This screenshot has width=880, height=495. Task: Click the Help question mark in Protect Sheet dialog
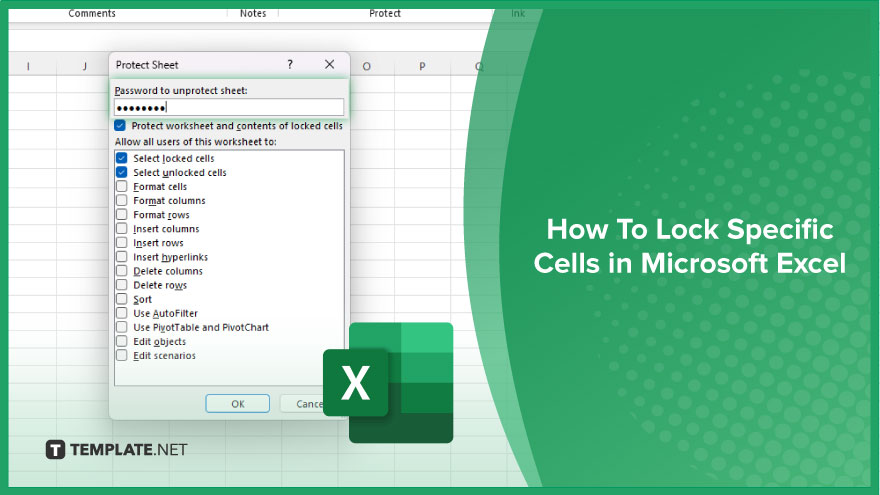[x=290, y=65]
